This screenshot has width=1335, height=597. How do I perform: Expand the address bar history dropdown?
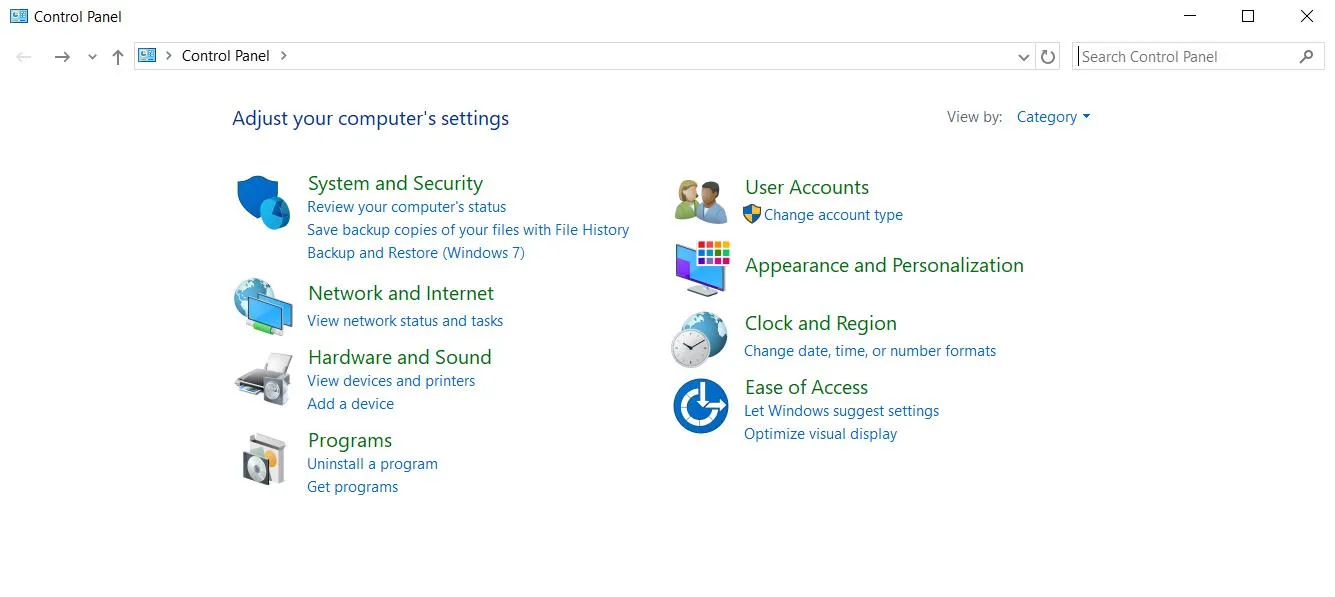click(x=1023, y=57)
